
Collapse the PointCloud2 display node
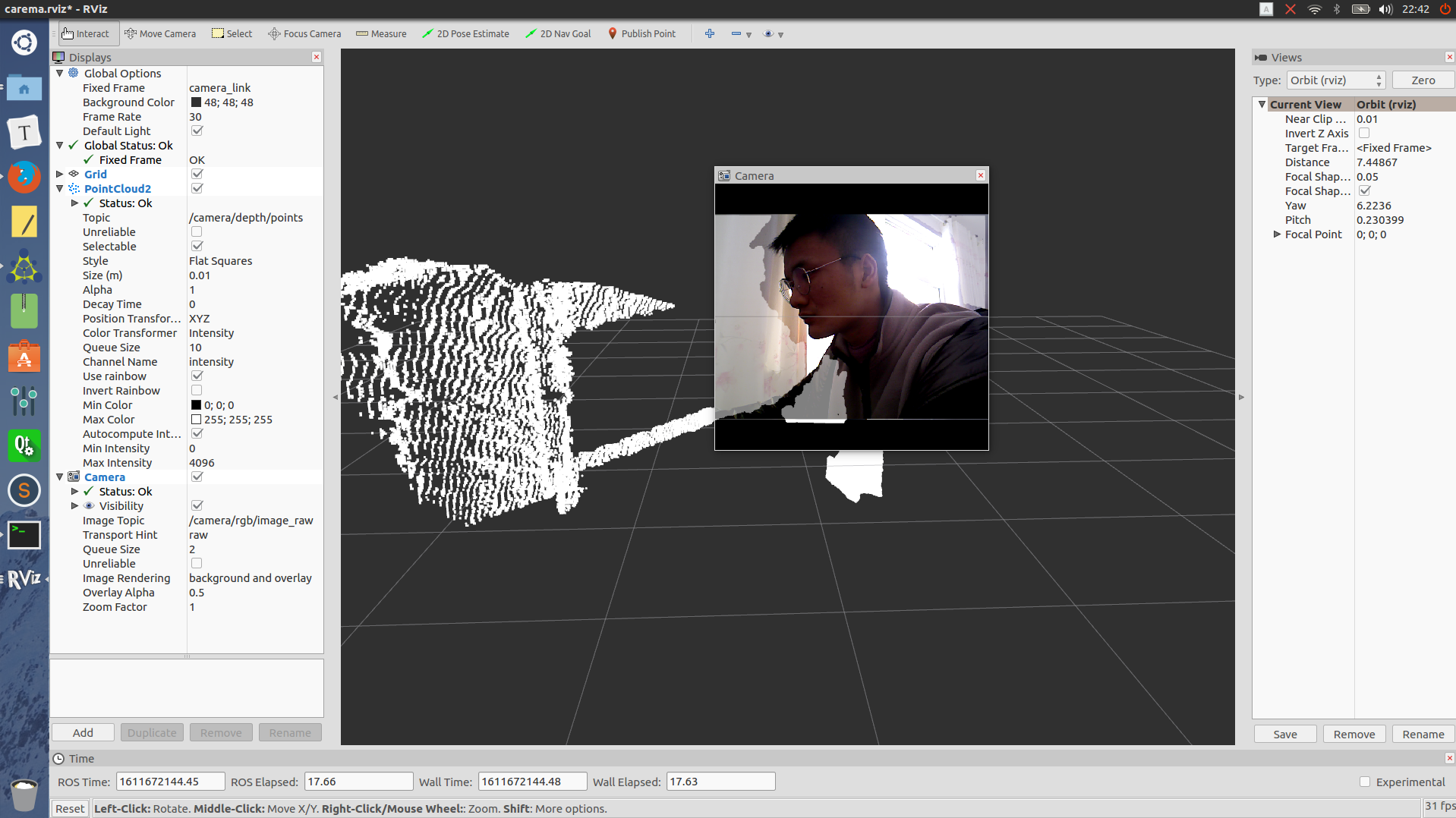[x=60, y=188]
